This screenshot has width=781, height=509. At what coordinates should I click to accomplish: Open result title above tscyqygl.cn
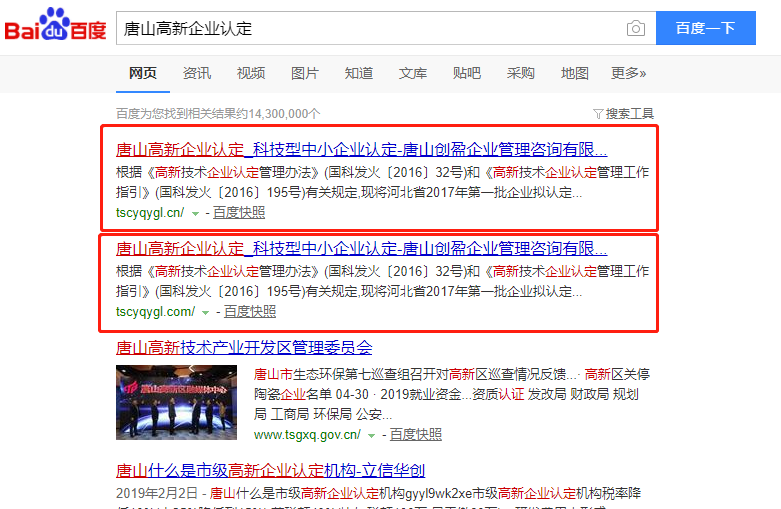[x=361, y=149]
